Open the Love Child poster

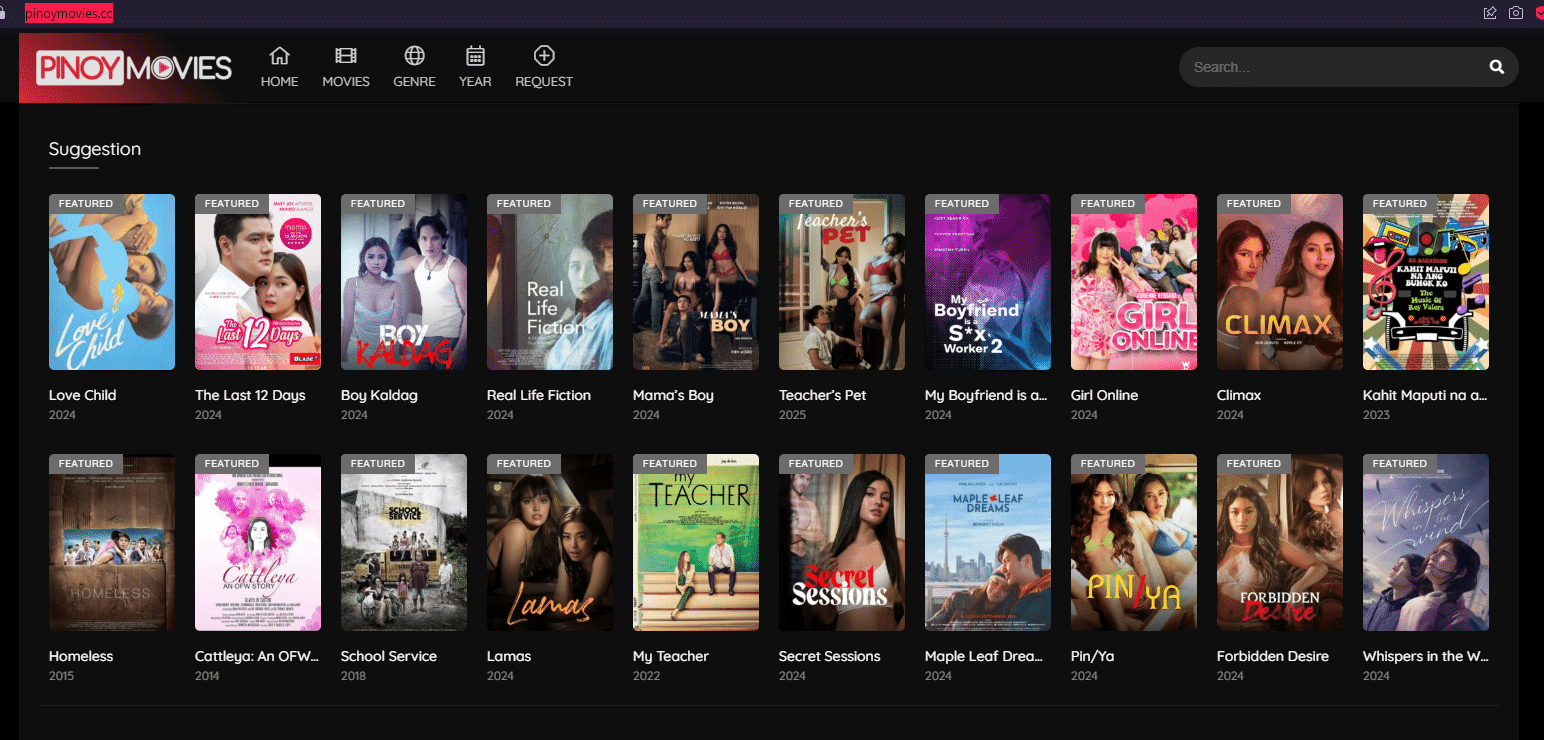112,282
